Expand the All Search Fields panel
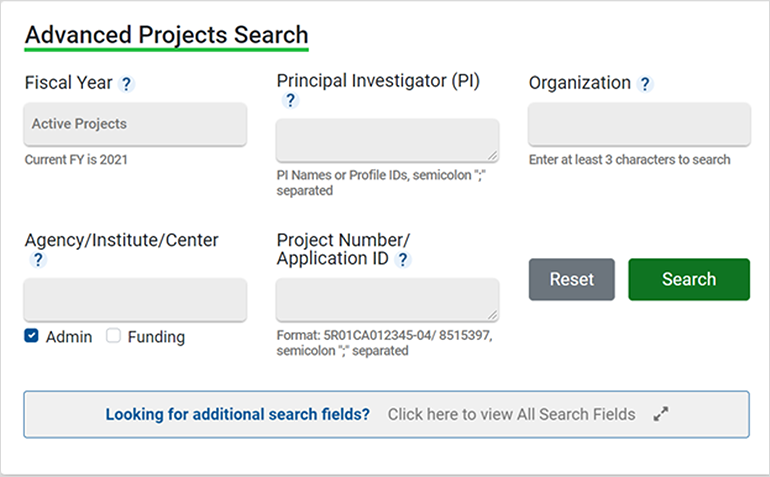Screen dimensions: 770x477 point(511,414)
